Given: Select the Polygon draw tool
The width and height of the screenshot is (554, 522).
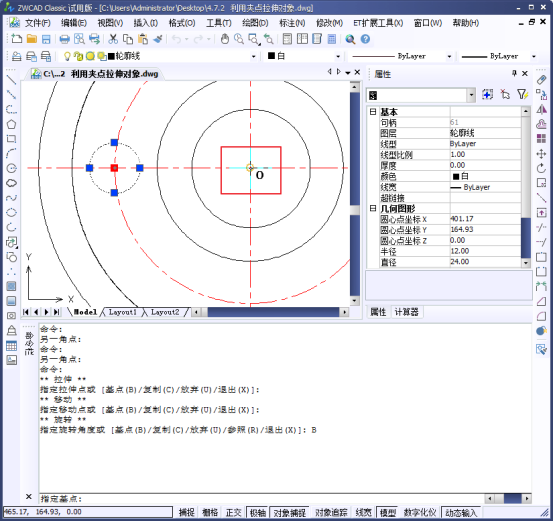Looking at the screenshot, I should click(x=11, y=124).
